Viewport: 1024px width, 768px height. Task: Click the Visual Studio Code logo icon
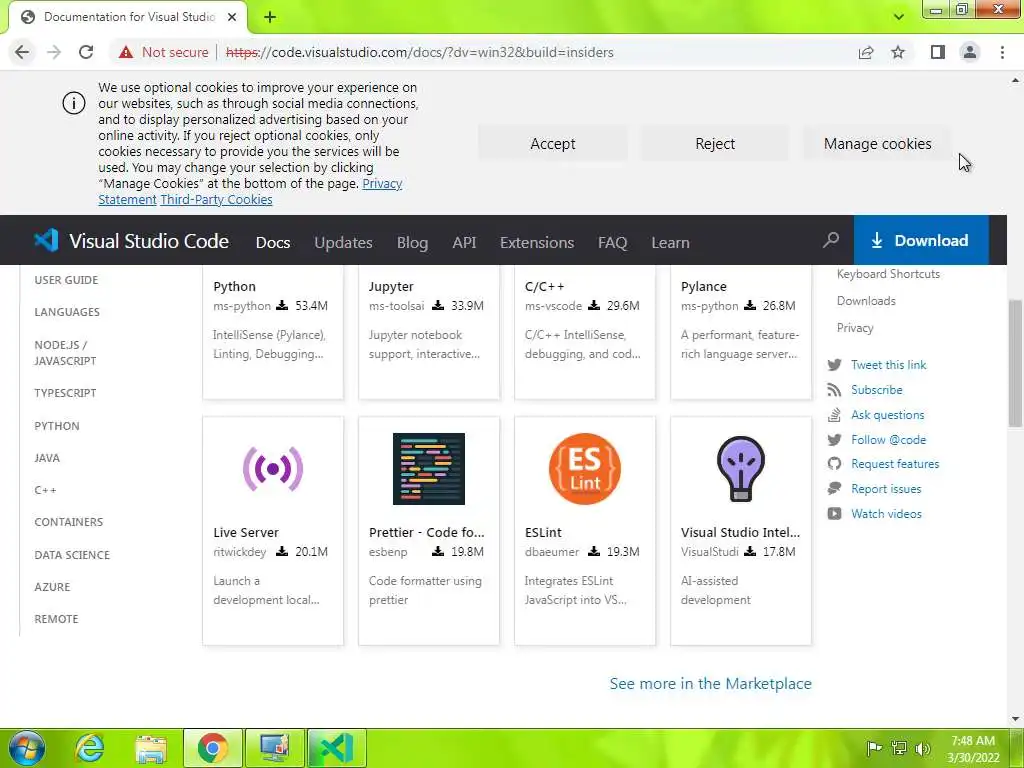[x=46, y=240]
